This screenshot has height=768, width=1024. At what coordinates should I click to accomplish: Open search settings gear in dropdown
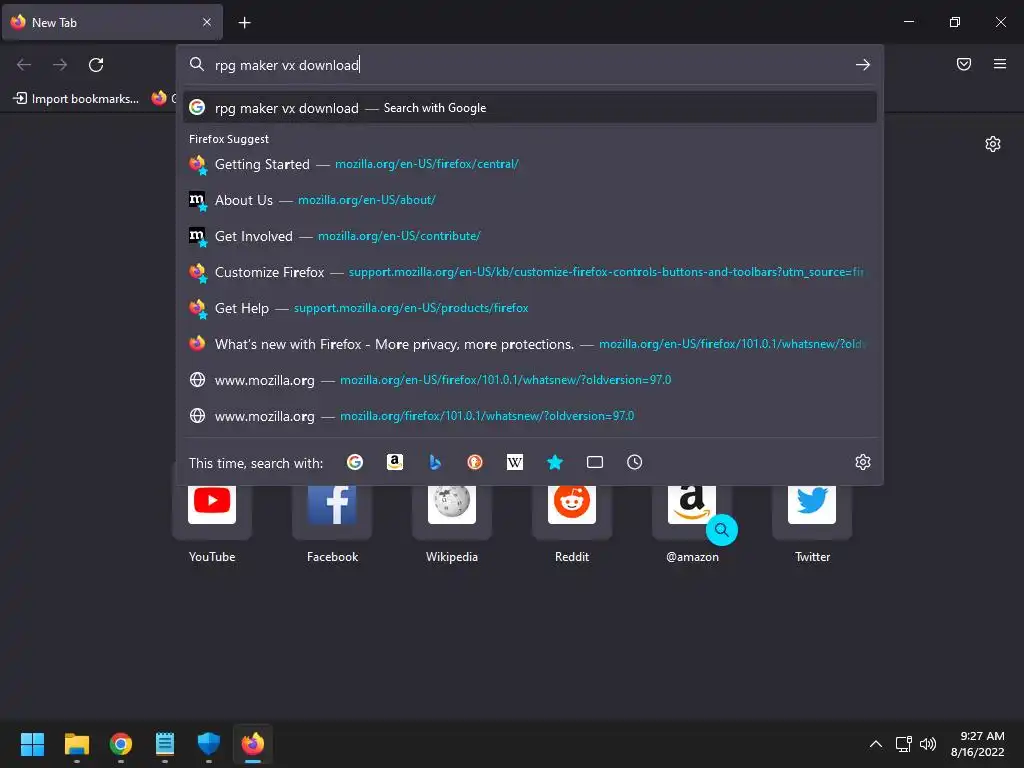(863, 462)
